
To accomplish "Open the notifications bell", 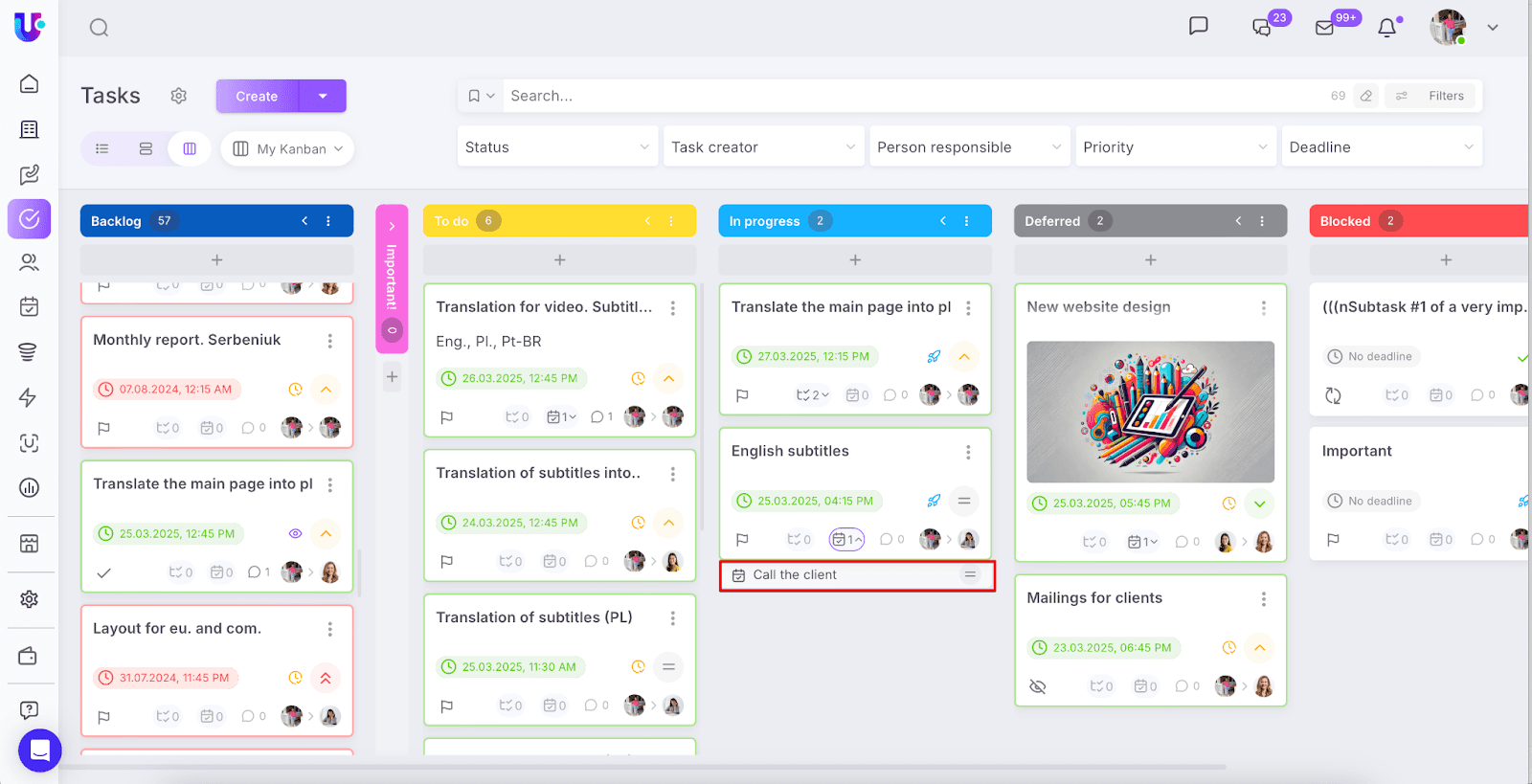I will 1387,28.
